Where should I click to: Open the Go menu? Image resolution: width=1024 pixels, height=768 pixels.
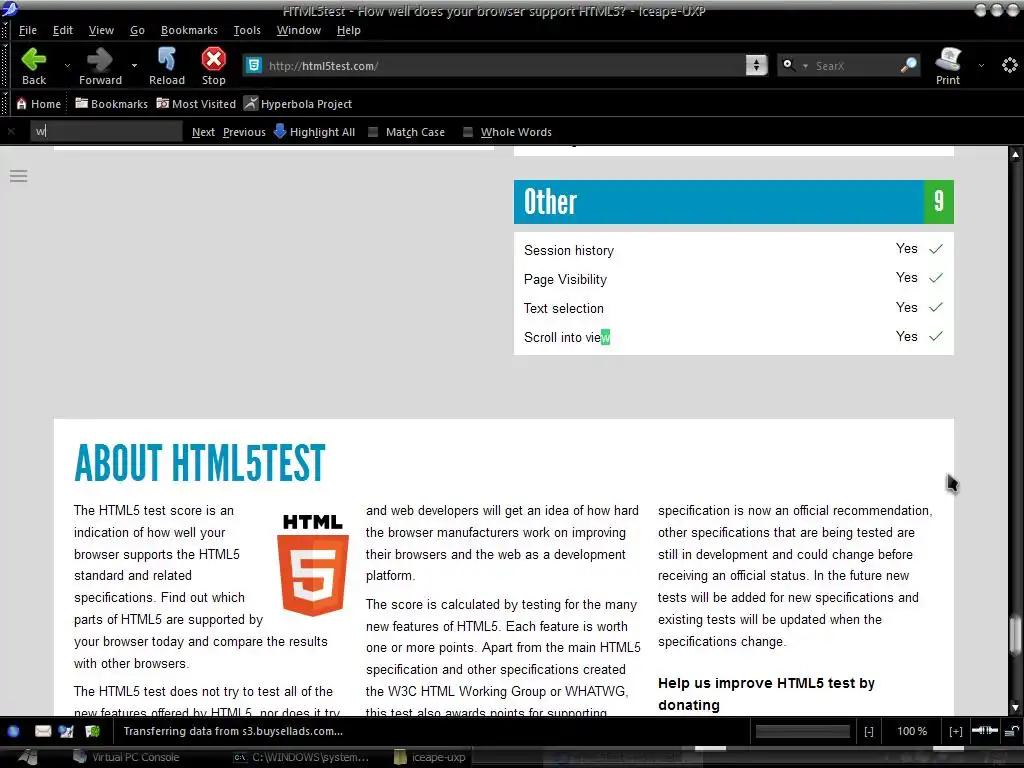[x=137, y=30]
